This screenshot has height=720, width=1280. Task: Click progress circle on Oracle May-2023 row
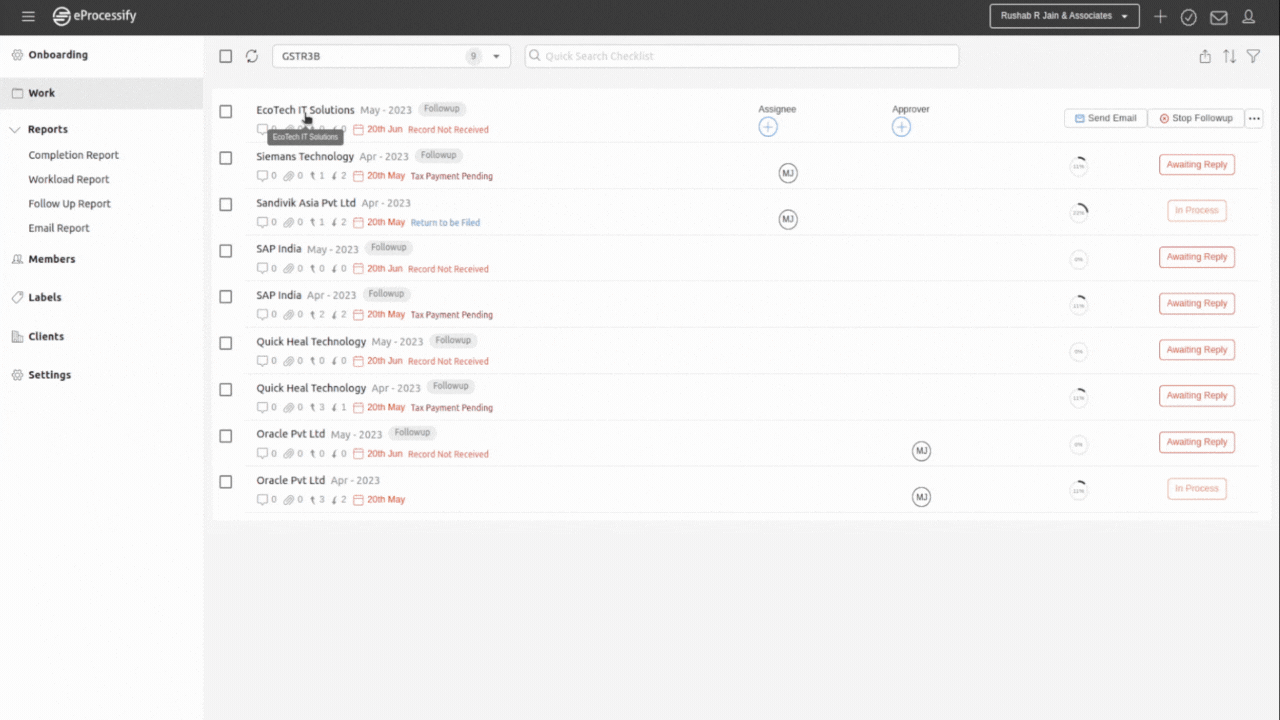1078,444
